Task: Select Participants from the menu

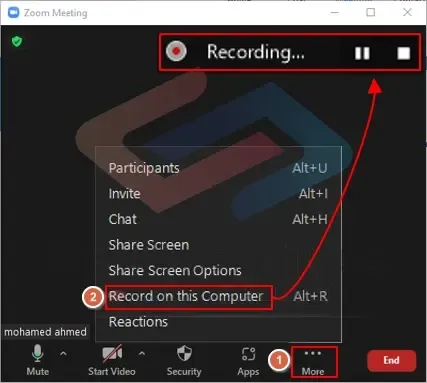Action: point(218,168)
